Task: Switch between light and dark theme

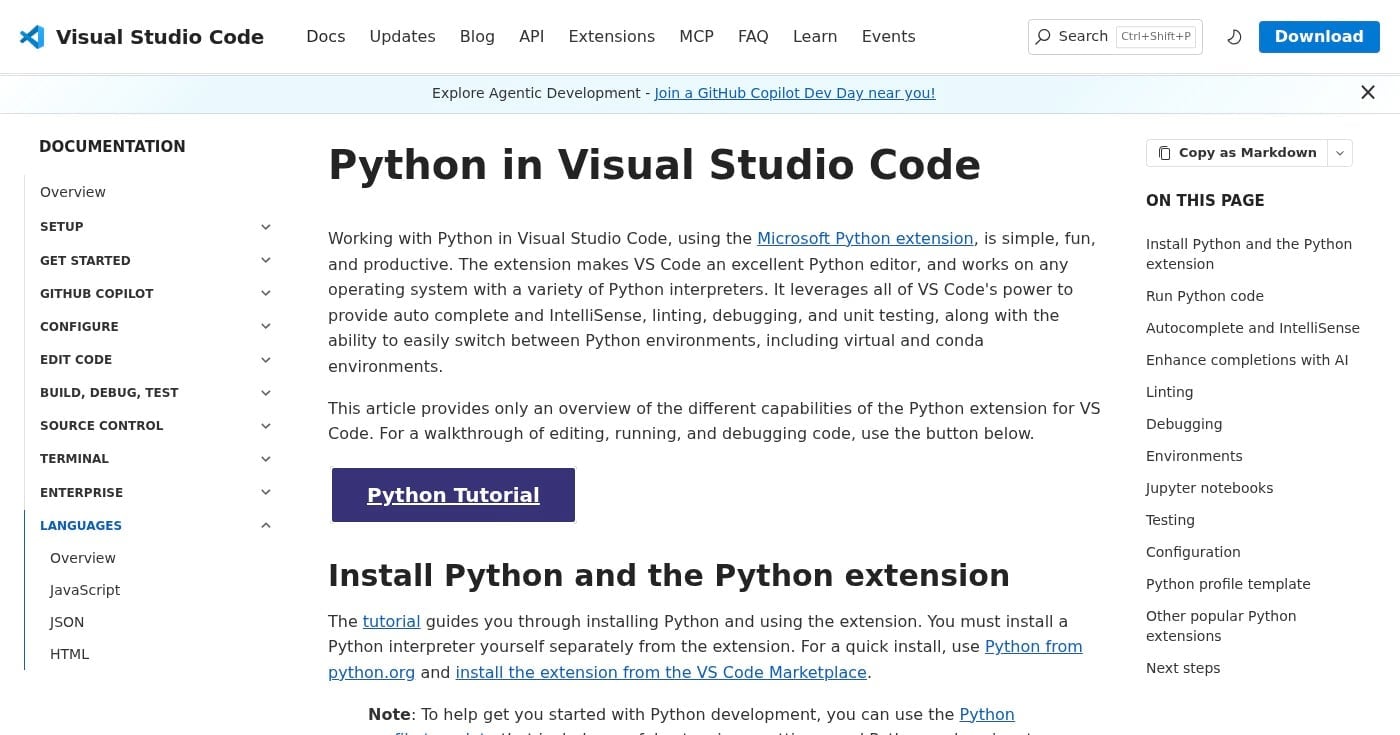Action: tap(1234, 36)
